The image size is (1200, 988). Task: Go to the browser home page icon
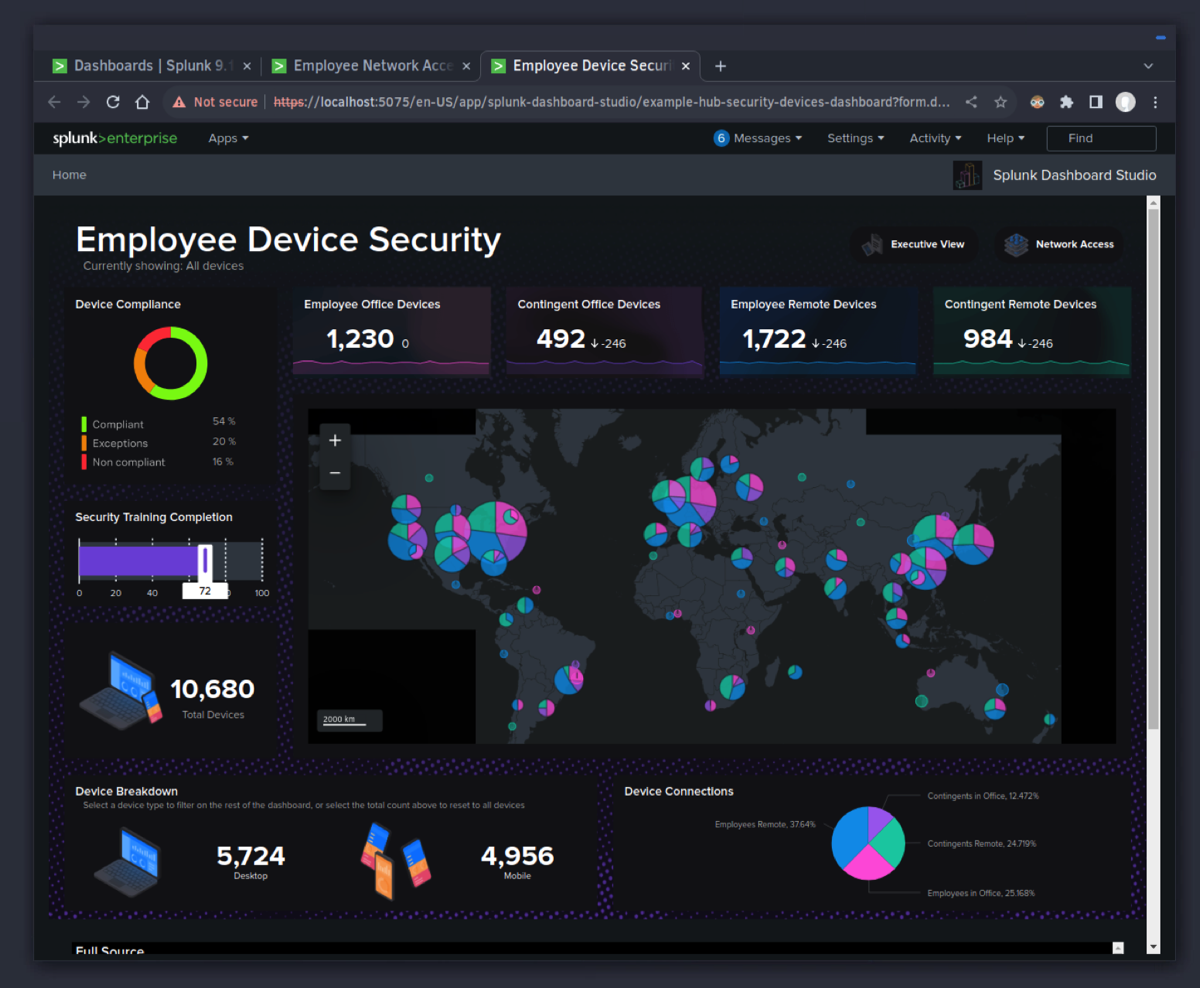point(142,102)
